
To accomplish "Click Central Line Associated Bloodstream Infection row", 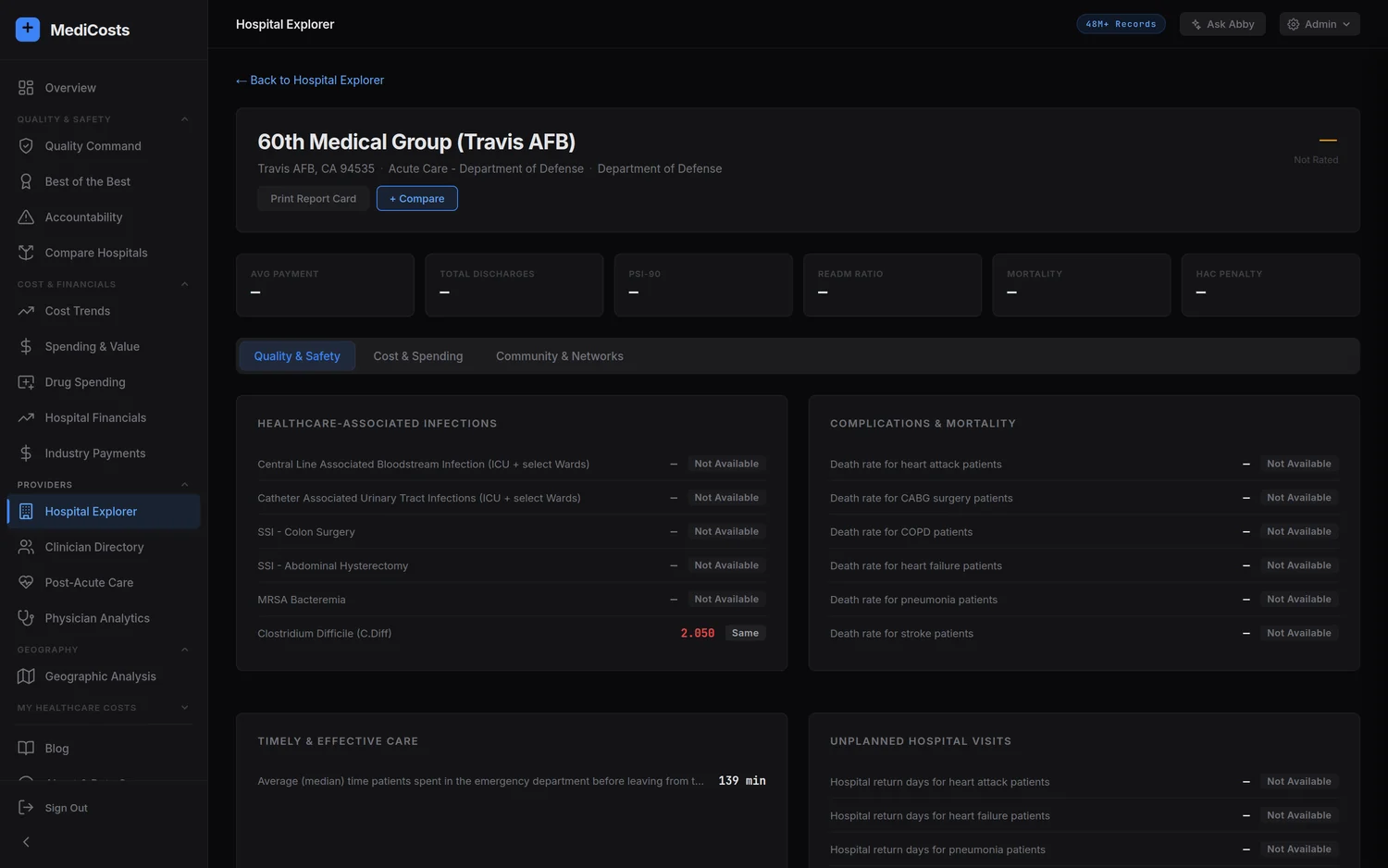I will [x=512, y=465].
